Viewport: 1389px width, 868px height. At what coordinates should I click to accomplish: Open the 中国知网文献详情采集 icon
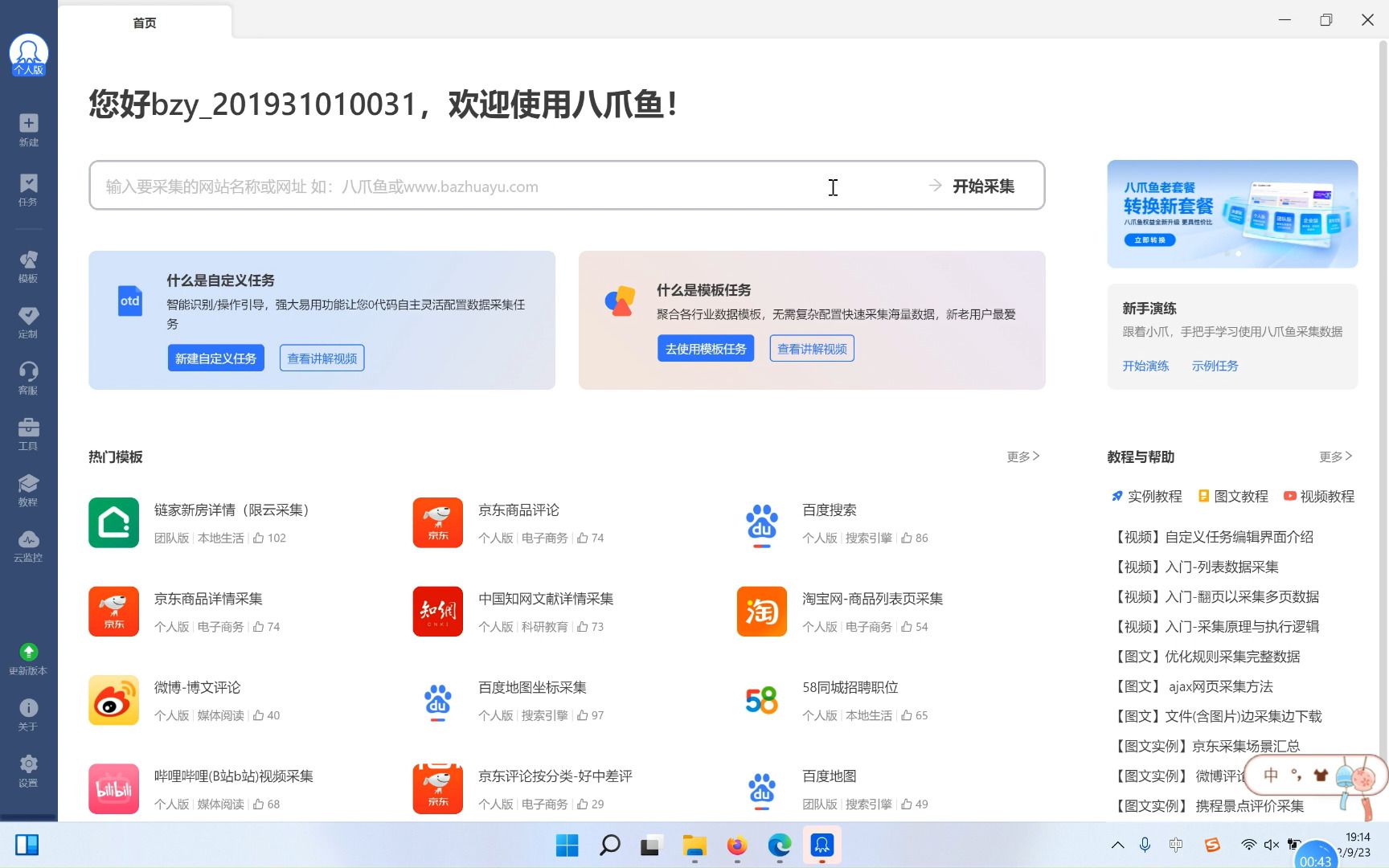pos(437,612)
